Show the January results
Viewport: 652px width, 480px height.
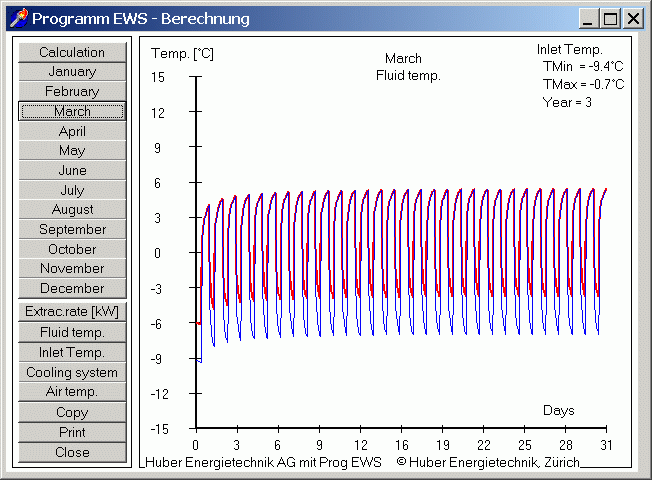click(72, 72)
